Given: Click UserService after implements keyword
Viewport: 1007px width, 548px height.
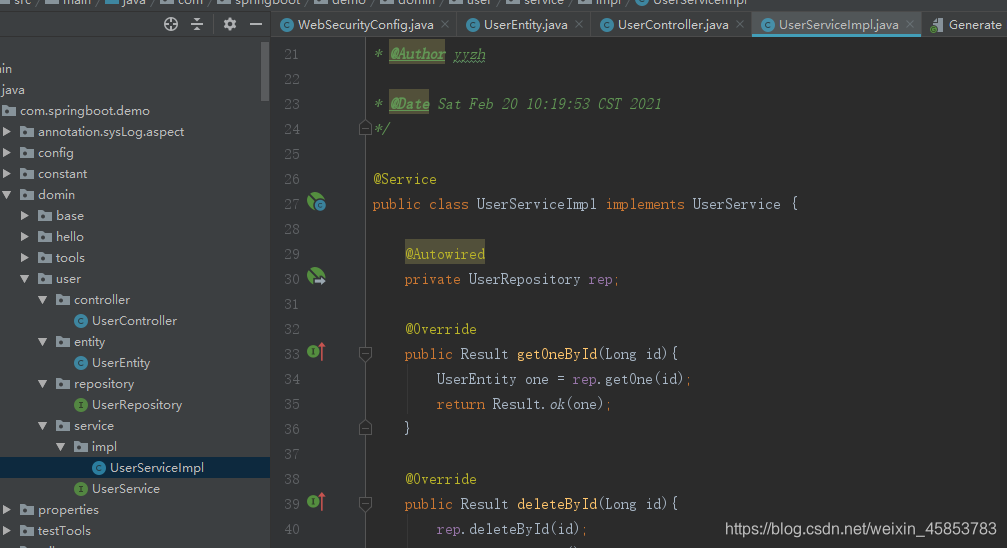Looking at the screenshot, I should coord(736,204).
